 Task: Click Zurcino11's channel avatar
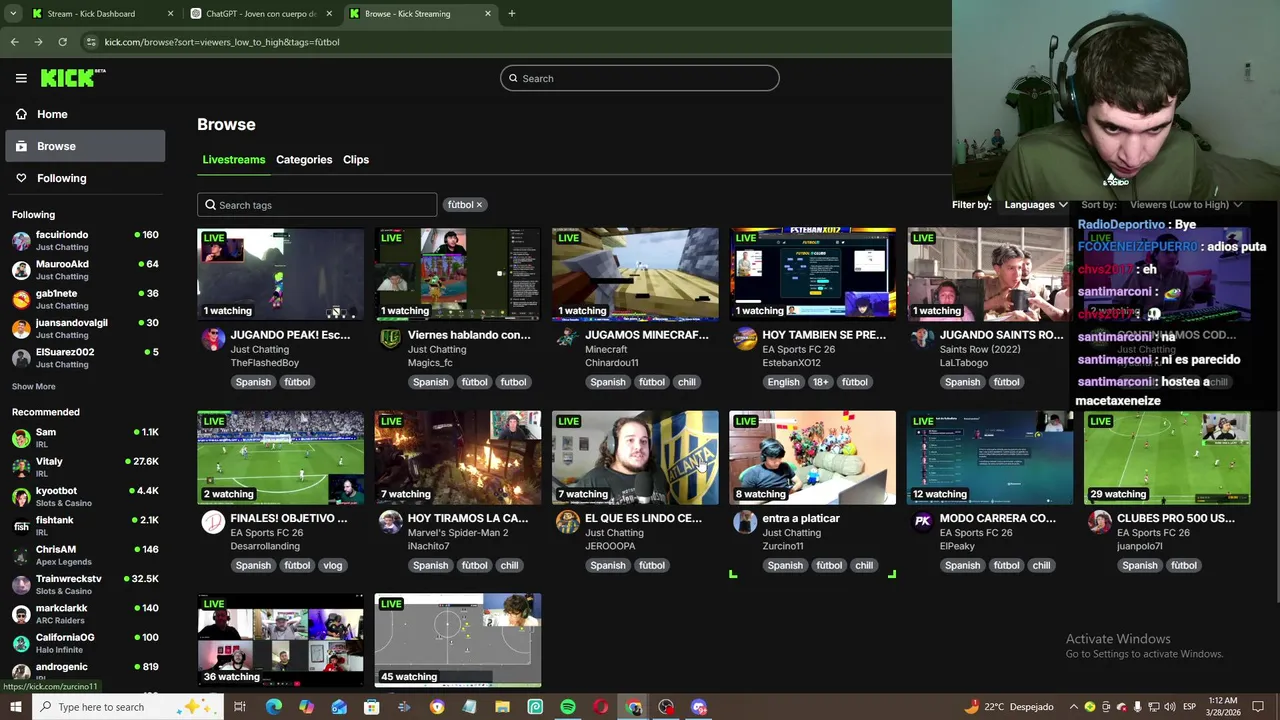(745, 521)
